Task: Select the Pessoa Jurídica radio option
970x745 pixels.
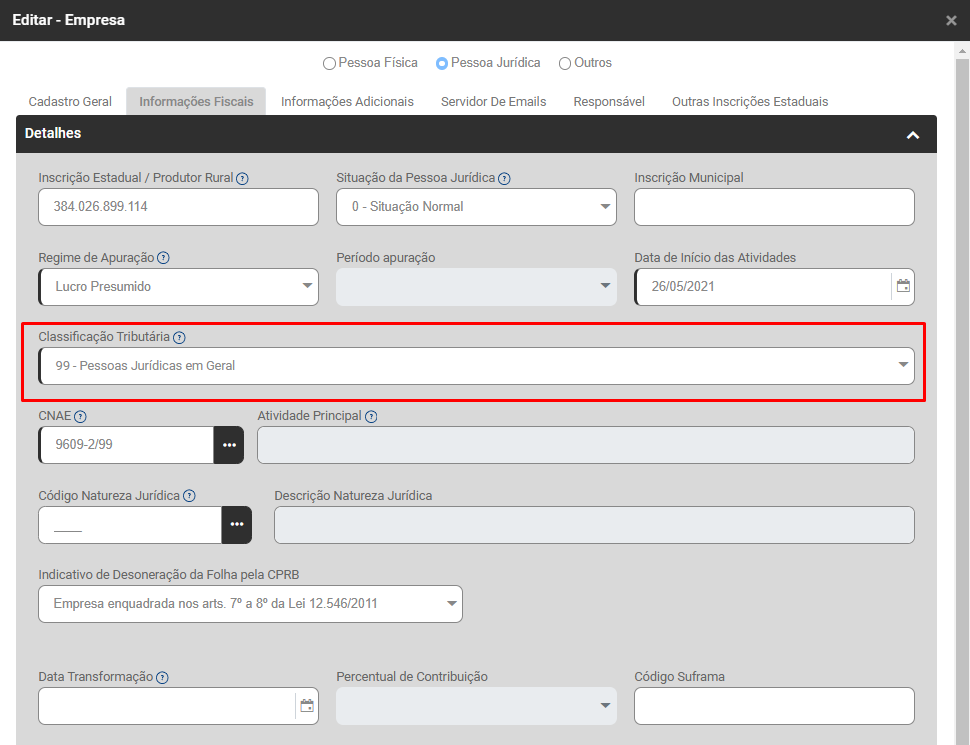Action: [x=442, y=64]
